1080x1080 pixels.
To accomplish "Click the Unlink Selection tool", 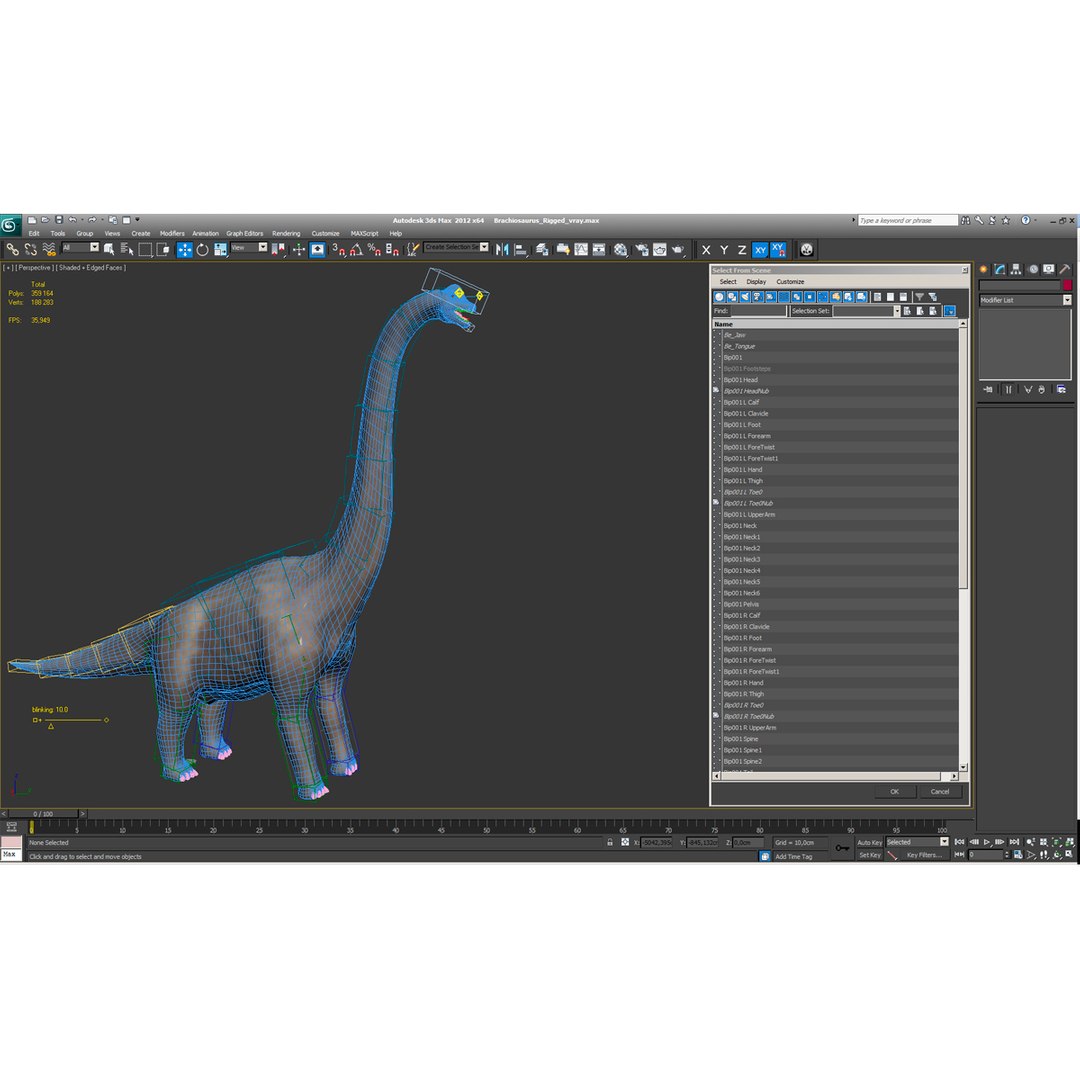I will pyautogui.click(x=30, y=249).
